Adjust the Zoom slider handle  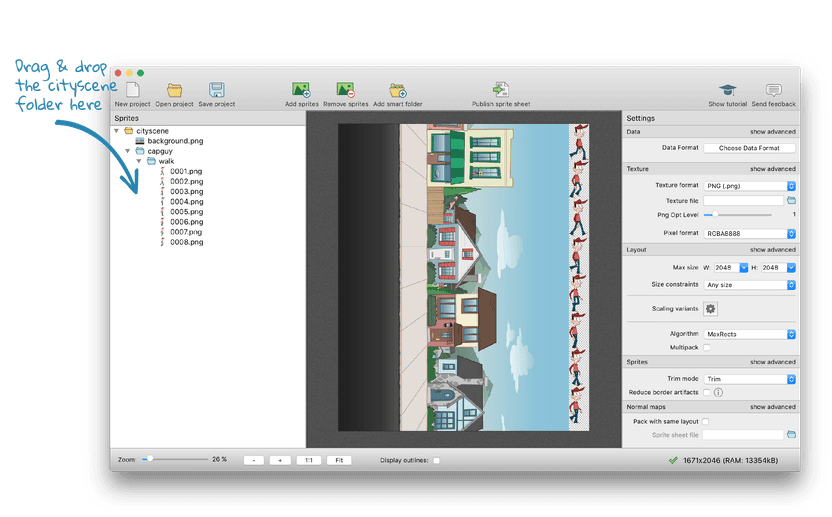click(x=150, y=459)
